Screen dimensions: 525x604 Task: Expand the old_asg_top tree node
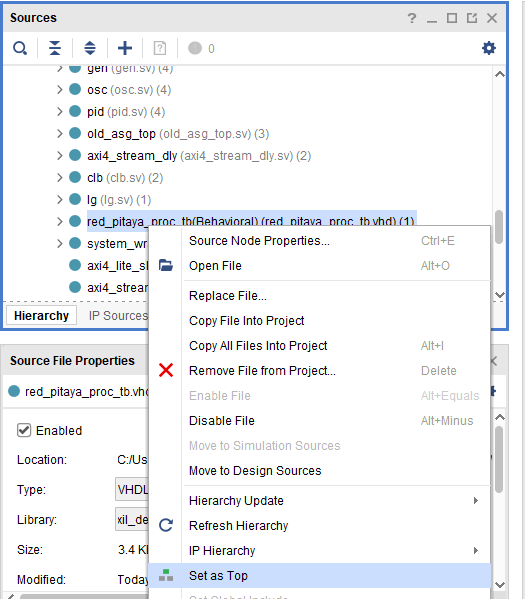pos(59,133)
